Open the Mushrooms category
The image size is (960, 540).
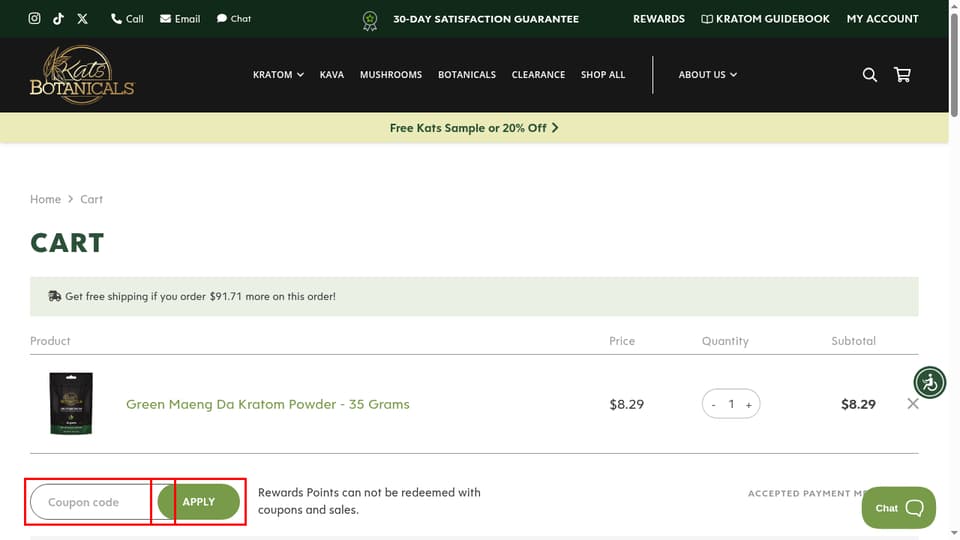(391, 75)
